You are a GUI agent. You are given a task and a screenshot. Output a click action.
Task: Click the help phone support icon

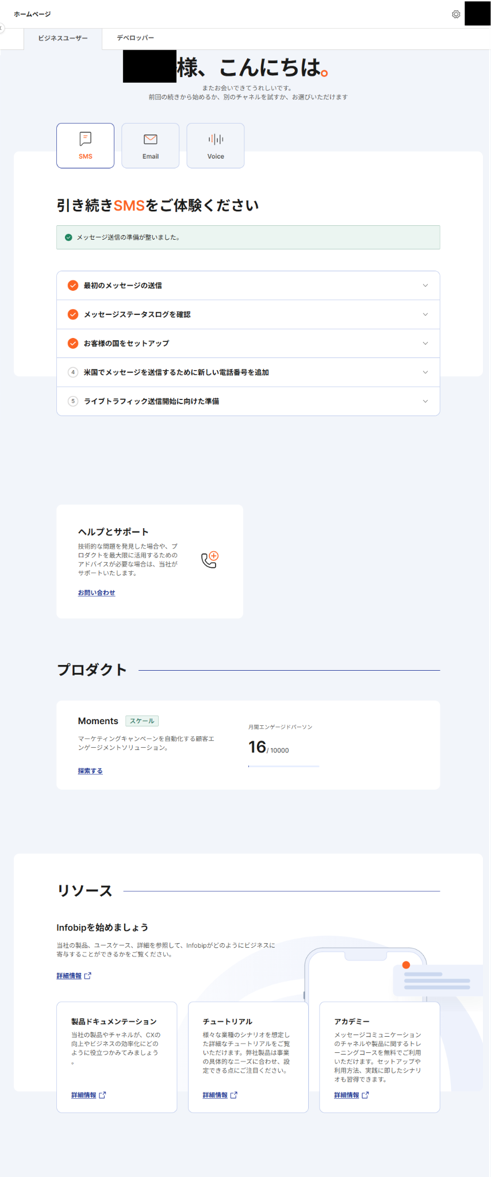pyautogui.click(x=209, y=559)
